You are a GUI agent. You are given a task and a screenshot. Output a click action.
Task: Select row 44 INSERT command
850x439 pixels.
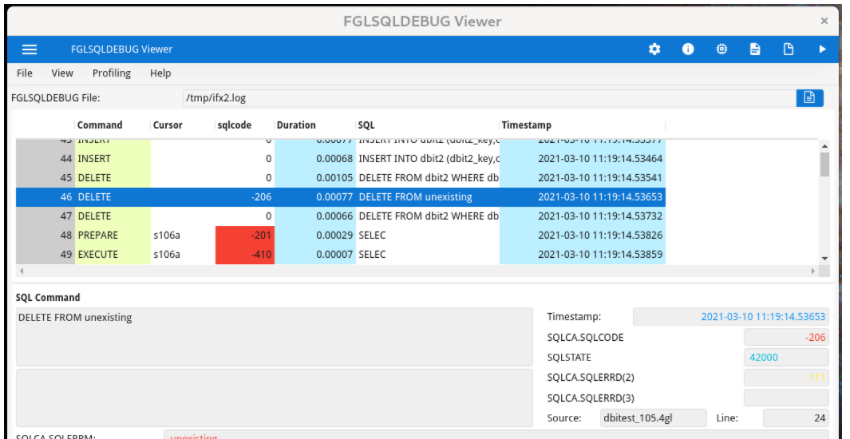pos(340,159)
